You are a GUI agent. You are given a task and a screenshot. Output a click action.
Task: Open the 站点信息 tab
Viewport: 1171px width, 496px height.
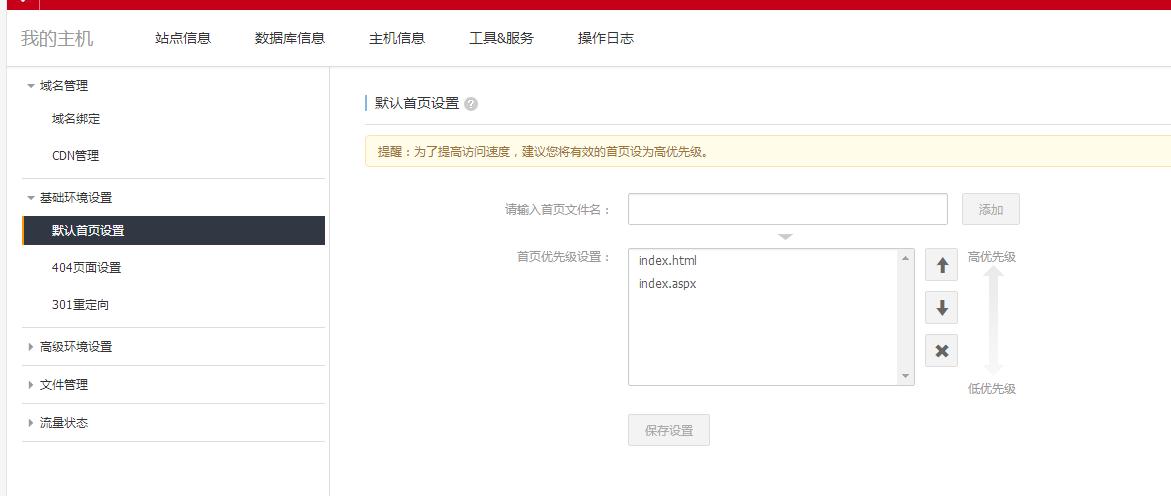[x=183, y=38]
